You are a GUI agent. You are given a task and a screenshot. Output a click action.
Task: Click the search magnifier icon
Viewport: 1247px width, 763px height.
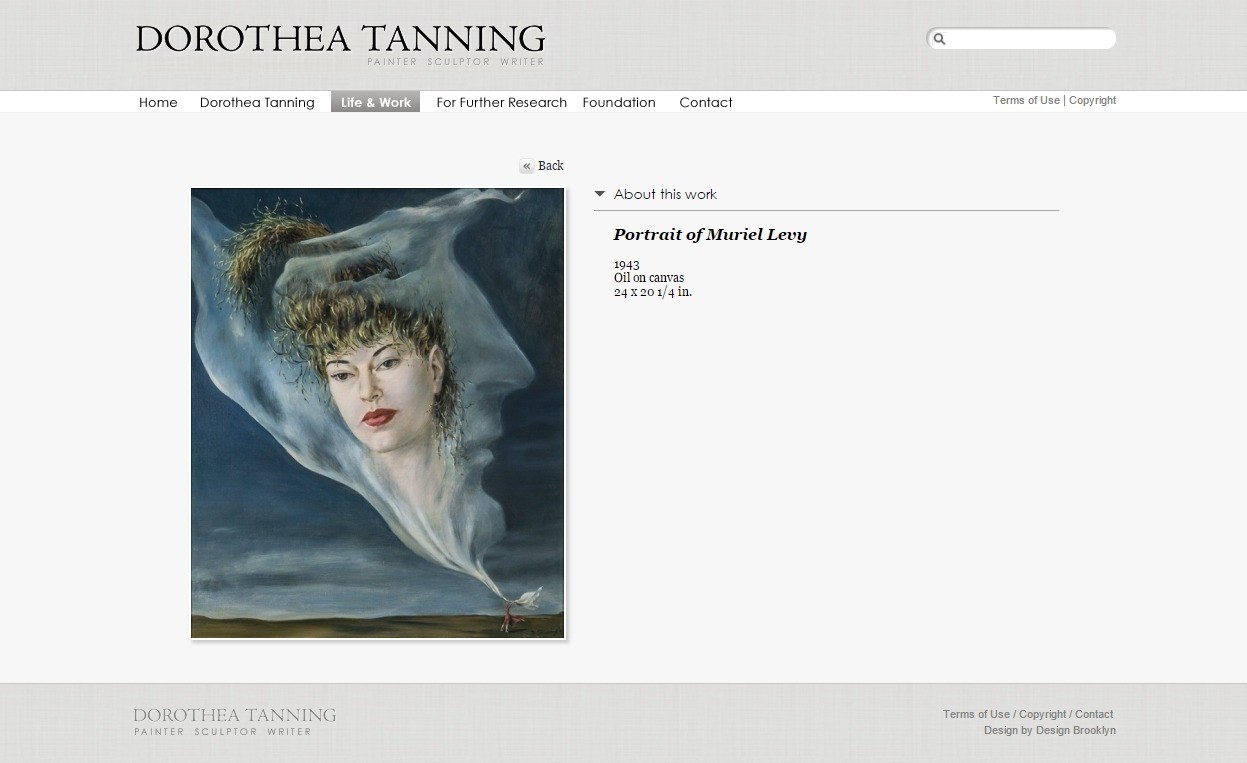pyautogui.click(x=939, y=39)
